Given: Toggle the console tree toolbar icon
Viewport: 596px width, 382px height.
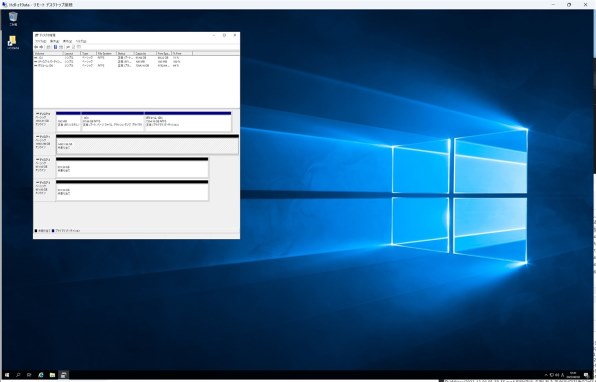Looking at the screenshot, I should (49, 47).
